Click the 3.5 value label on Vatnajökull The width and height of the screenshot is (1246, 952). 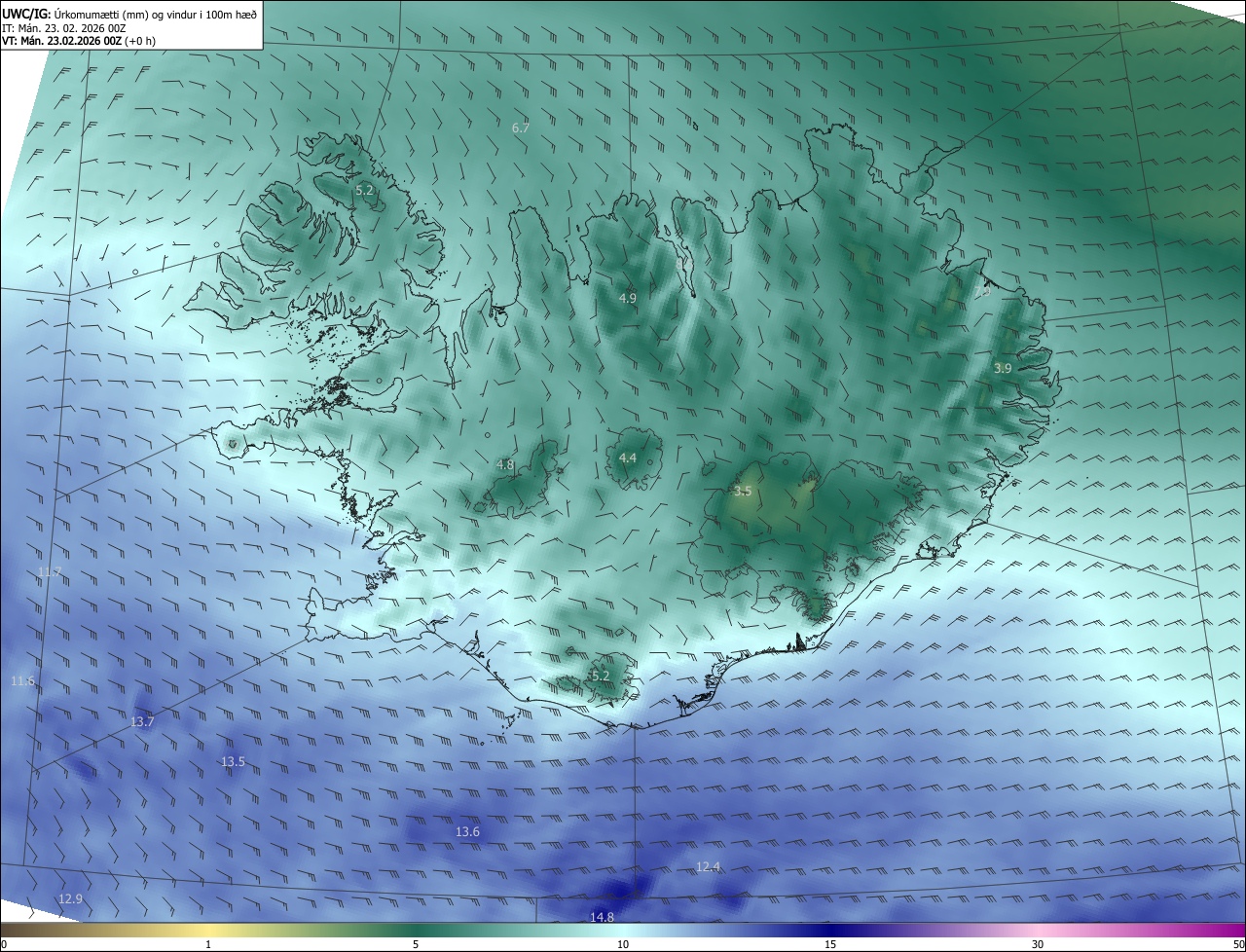tap(743, 492)
